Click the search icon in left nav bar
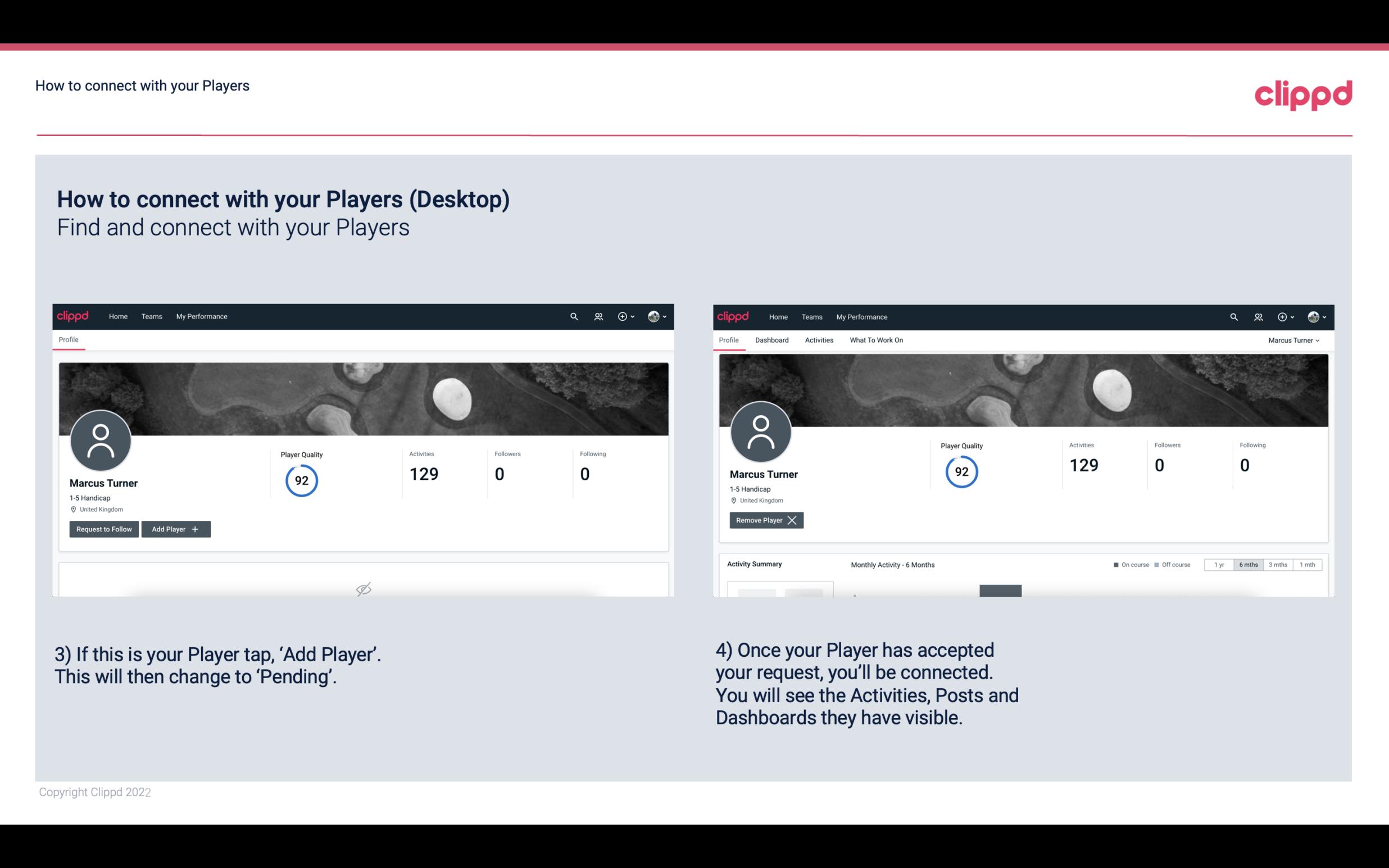The width and height of the screenshot is (1389, 868). (573, 316)
